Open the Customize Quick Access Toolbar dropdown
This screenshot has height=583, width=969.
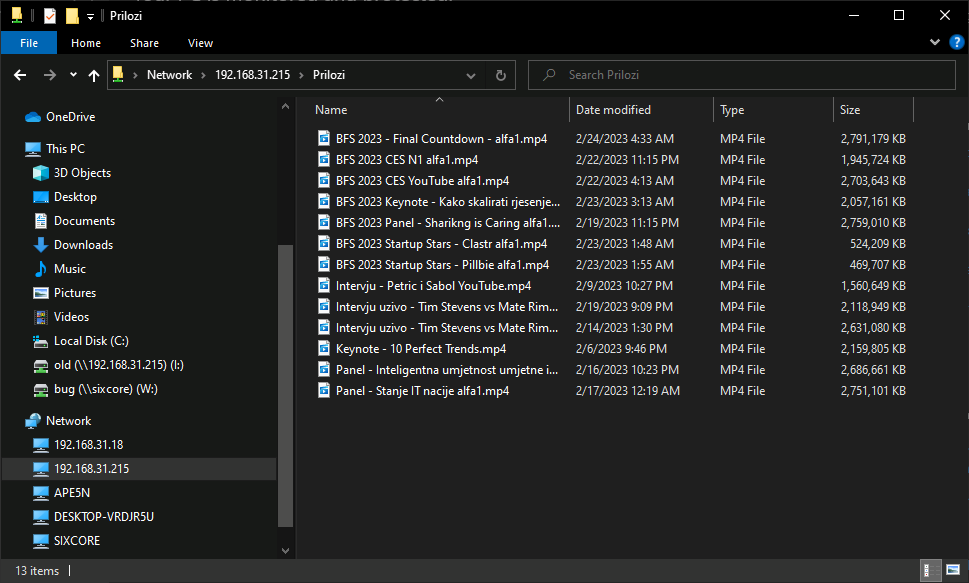[90, 16]
